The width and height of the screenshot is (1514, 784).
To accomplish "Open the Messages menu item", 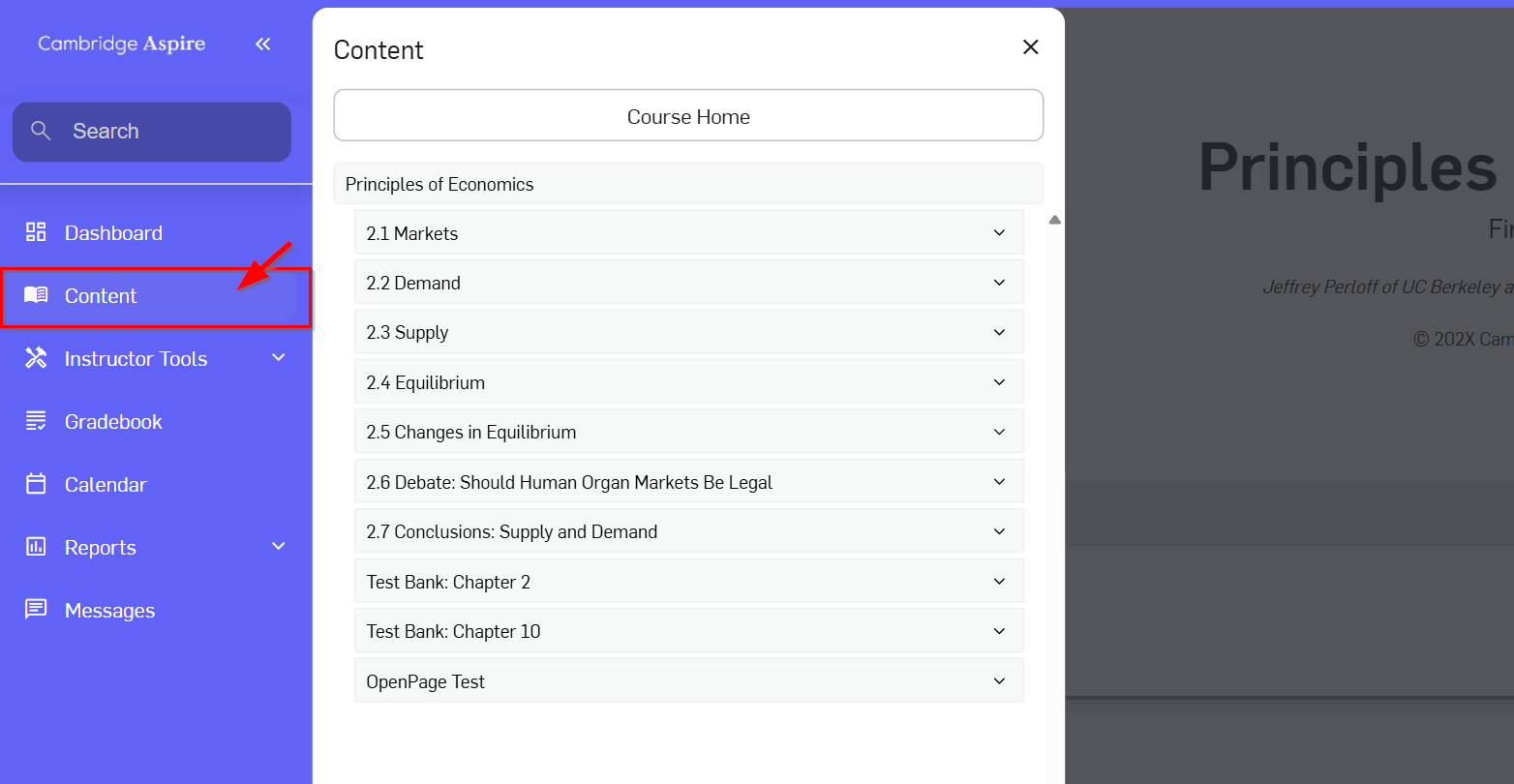I will click(156, 610).
